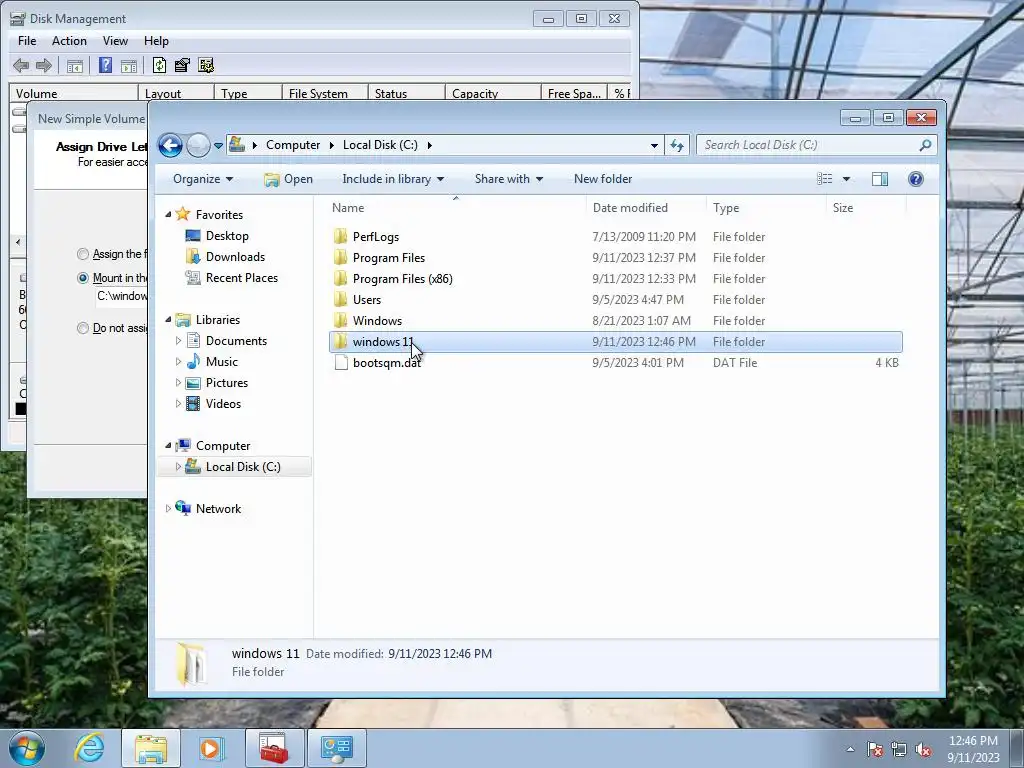This screenshot has width=1024, height=768.
Task: Open the view options dropdown arrow
Action: pyautogui.click(x=846, y=179)
